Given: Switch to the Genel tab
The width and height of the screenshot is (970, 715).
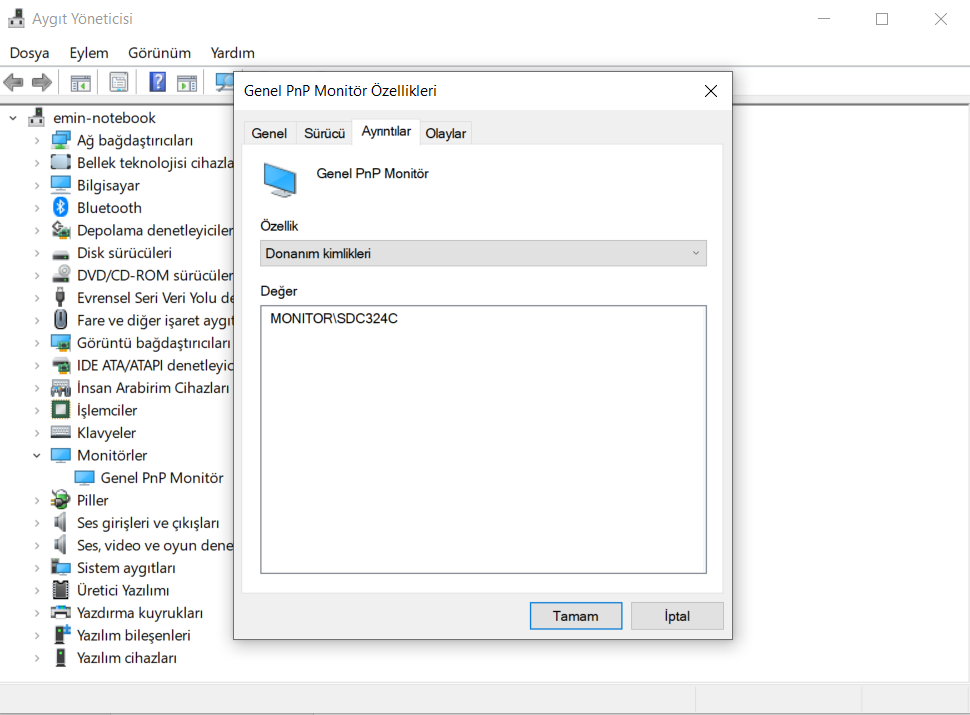Looking at the screenshot, I should (269, 134).
